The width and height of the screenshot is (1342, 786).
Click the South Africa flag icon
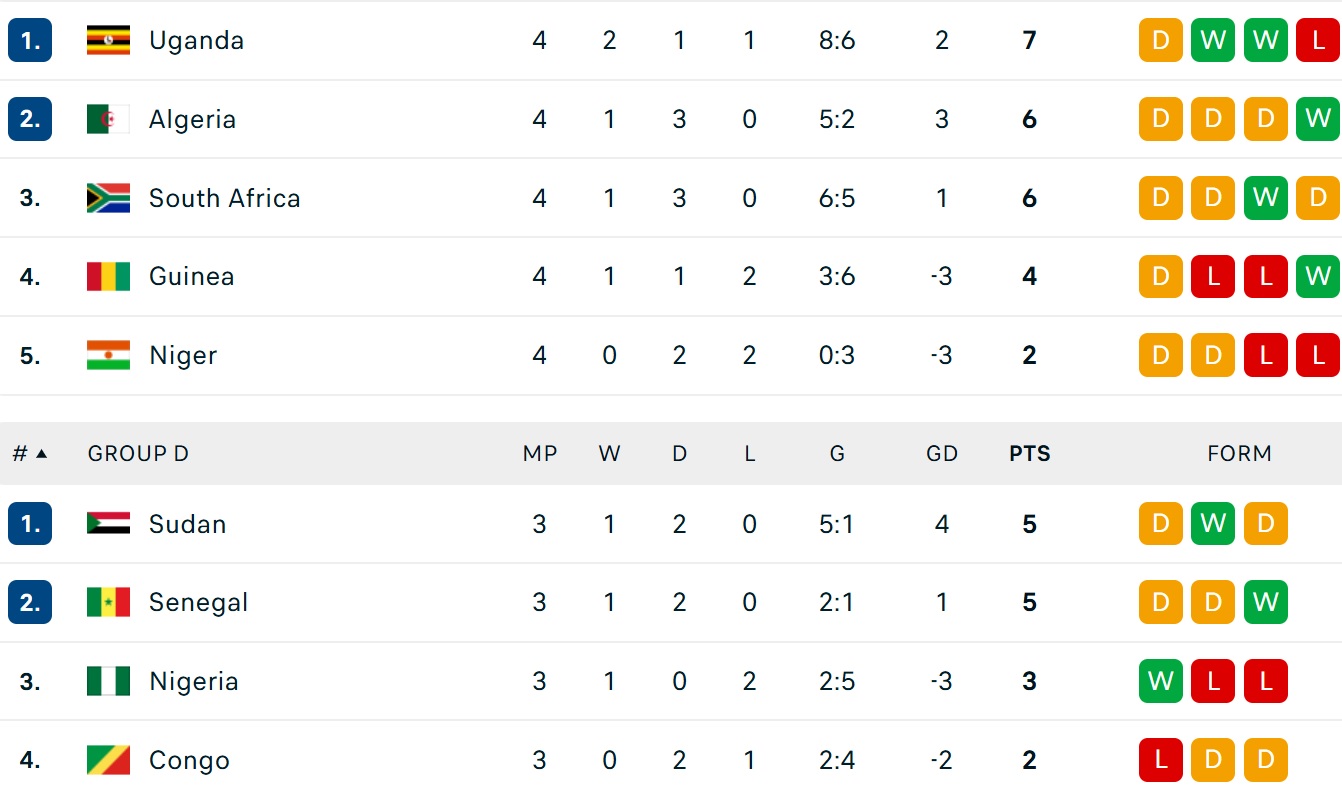tap(108, 198)
